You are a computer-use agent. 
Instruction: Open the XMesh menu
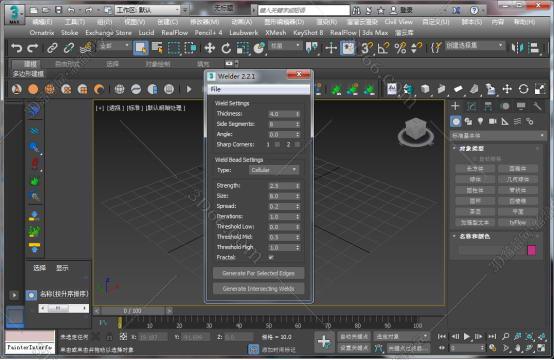(x=276, y=33)
